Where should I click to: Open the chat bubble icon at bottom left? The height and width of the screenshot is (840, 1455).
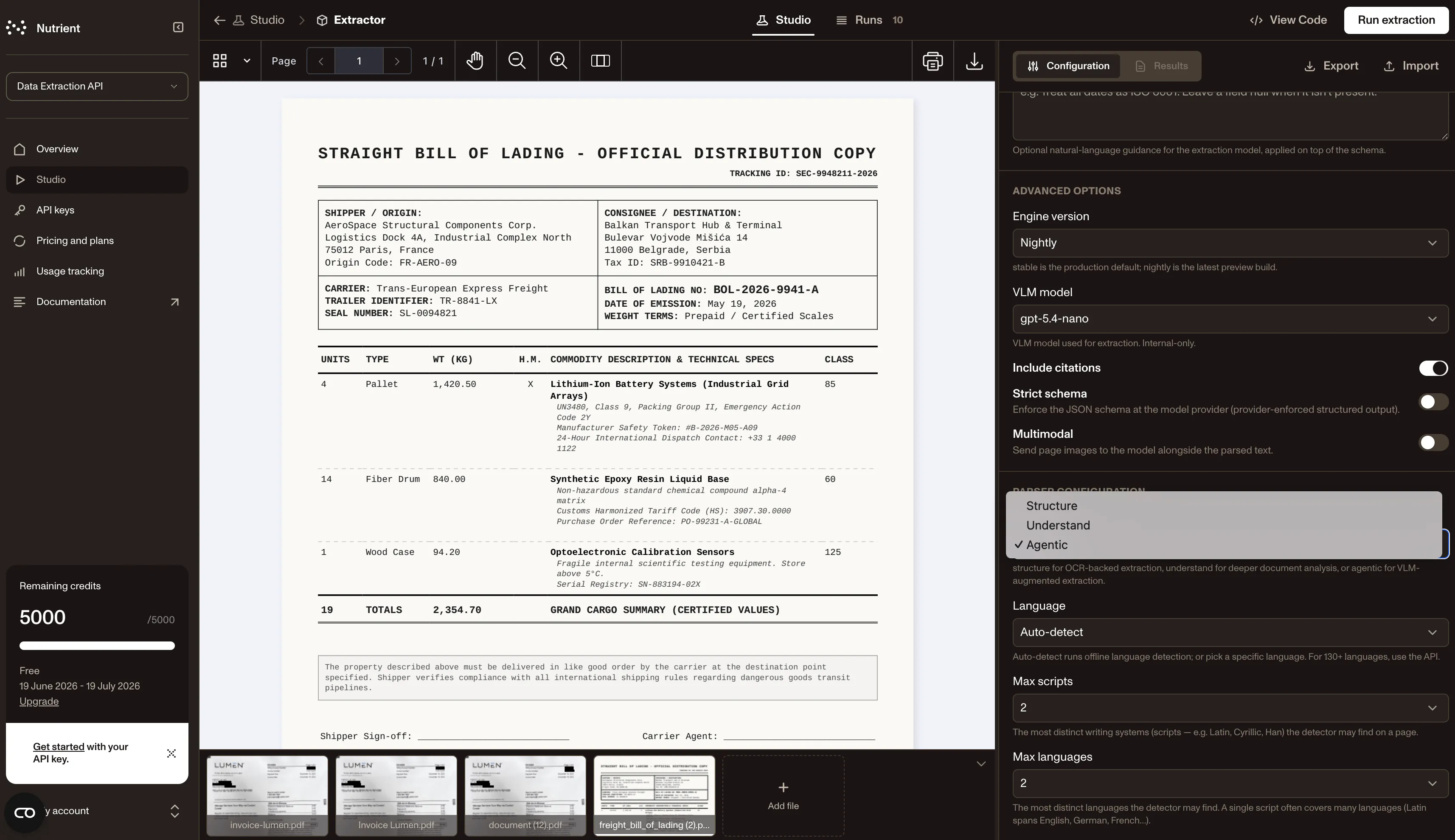pos(24,813)
